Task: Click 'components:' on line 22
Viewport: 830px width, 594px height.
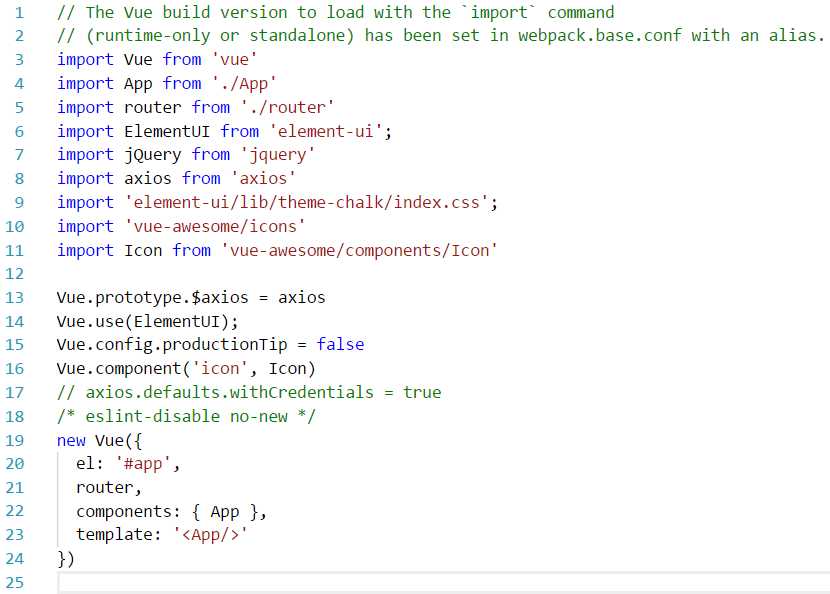Action: coord(129,511)
